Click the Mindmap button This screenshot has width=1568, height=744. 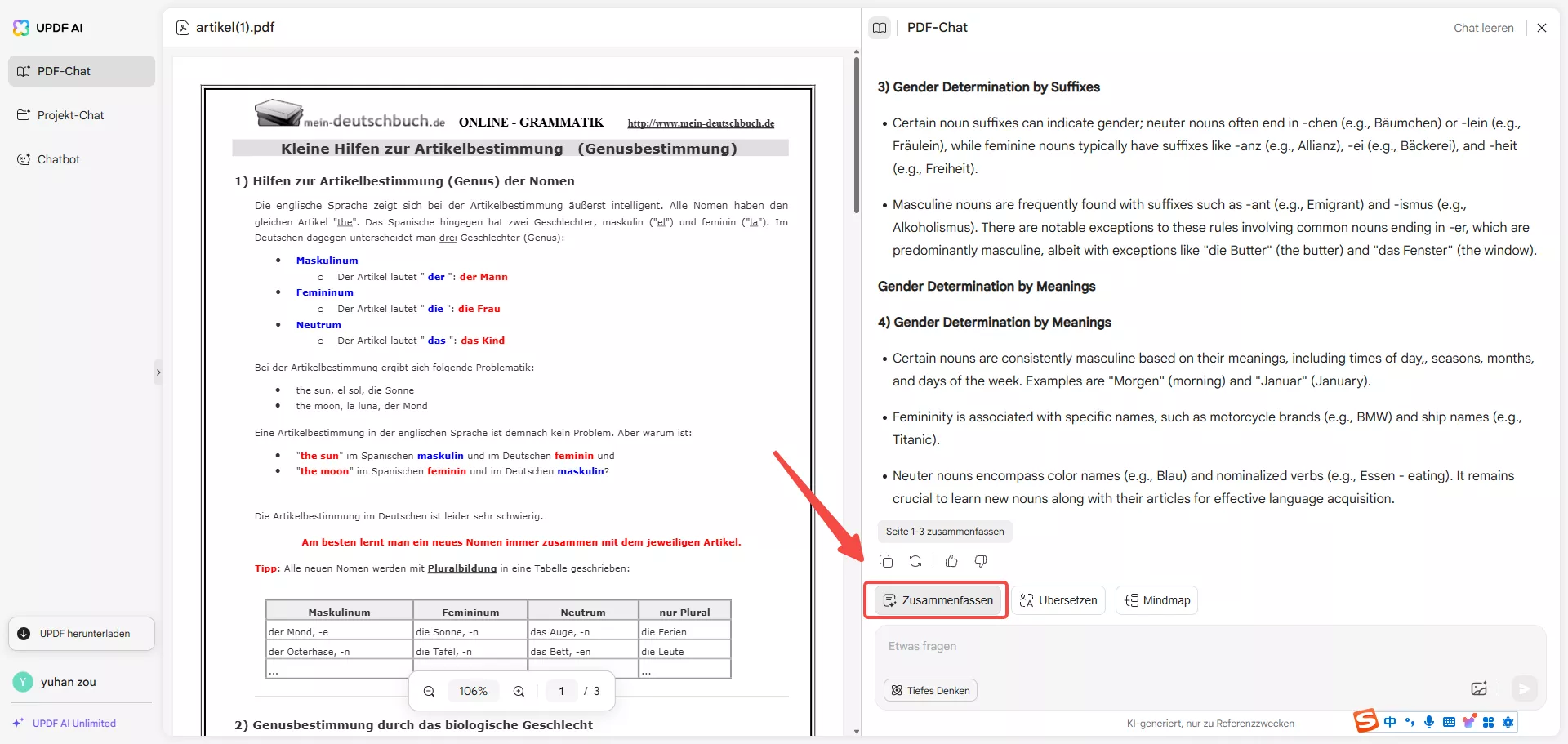1156,600
